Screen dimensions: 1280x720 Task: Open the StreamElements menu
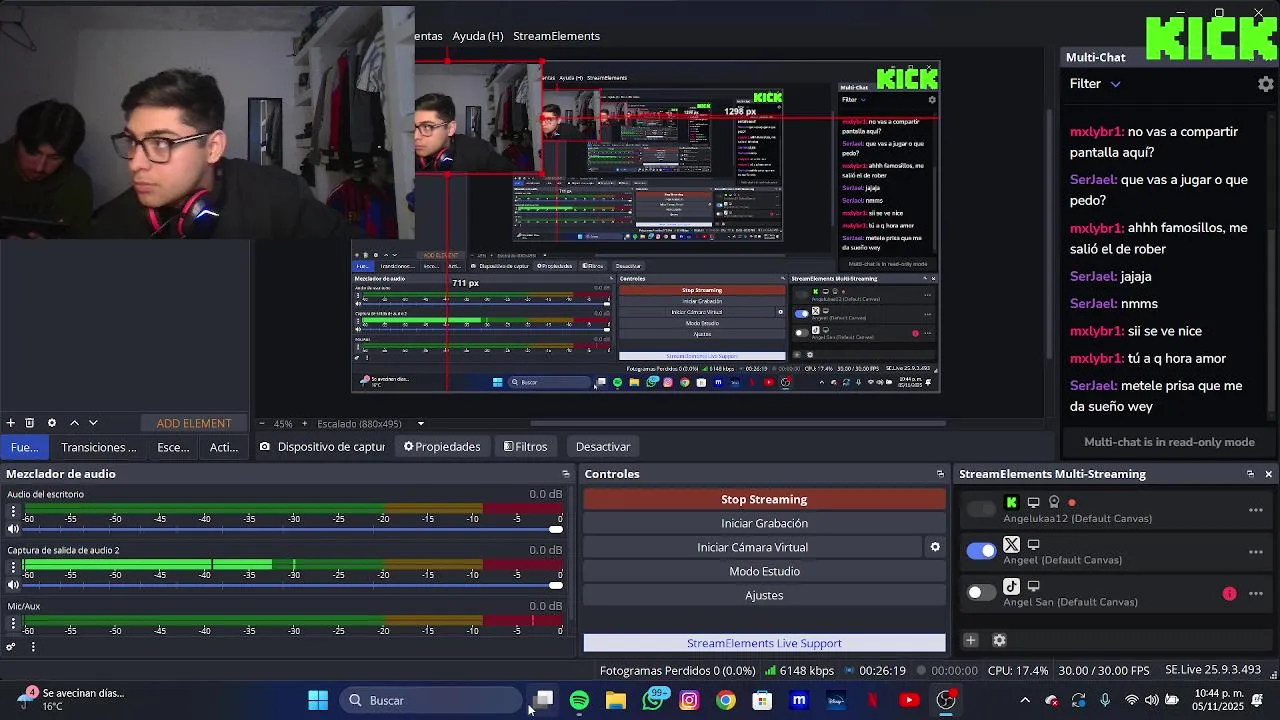point(556,36)
